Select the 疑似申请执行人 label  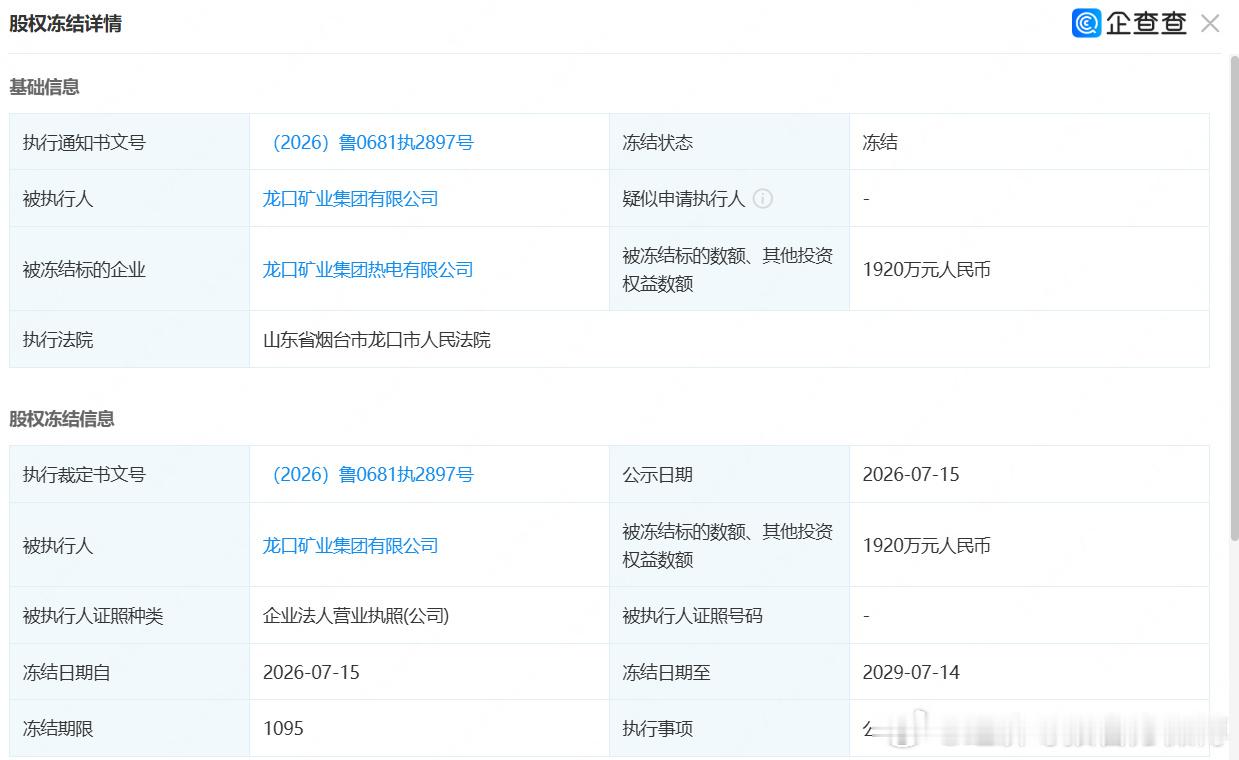tap(684, 199)
